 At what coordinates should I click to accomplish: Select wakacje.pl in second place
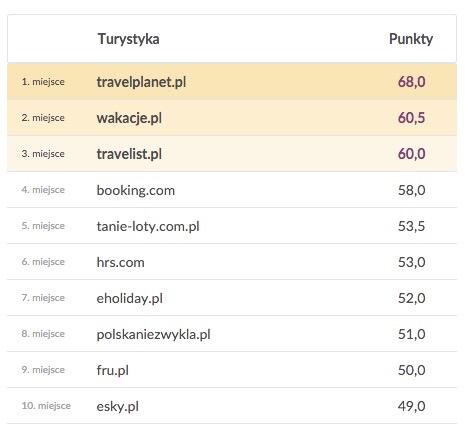point(129,118)
